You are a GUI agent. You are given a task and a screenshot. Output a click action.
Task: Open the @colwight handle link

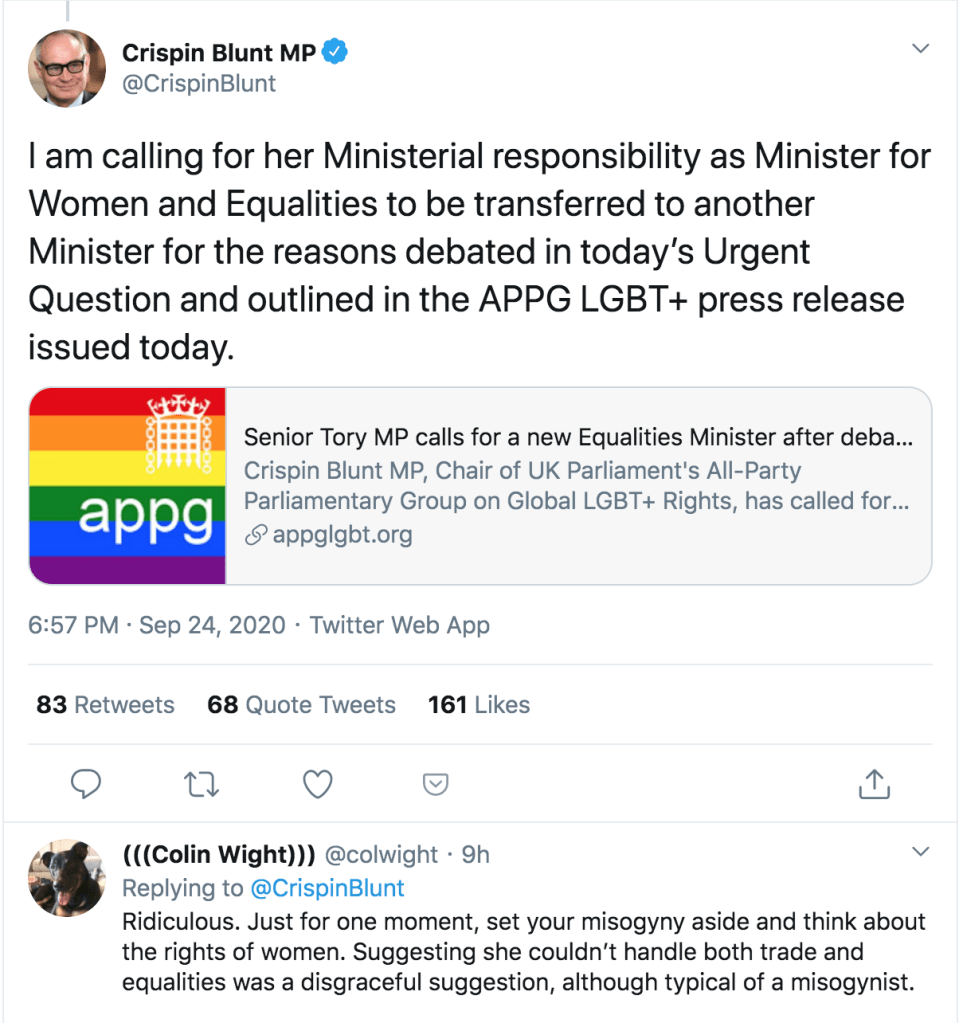tap(381, 855)
